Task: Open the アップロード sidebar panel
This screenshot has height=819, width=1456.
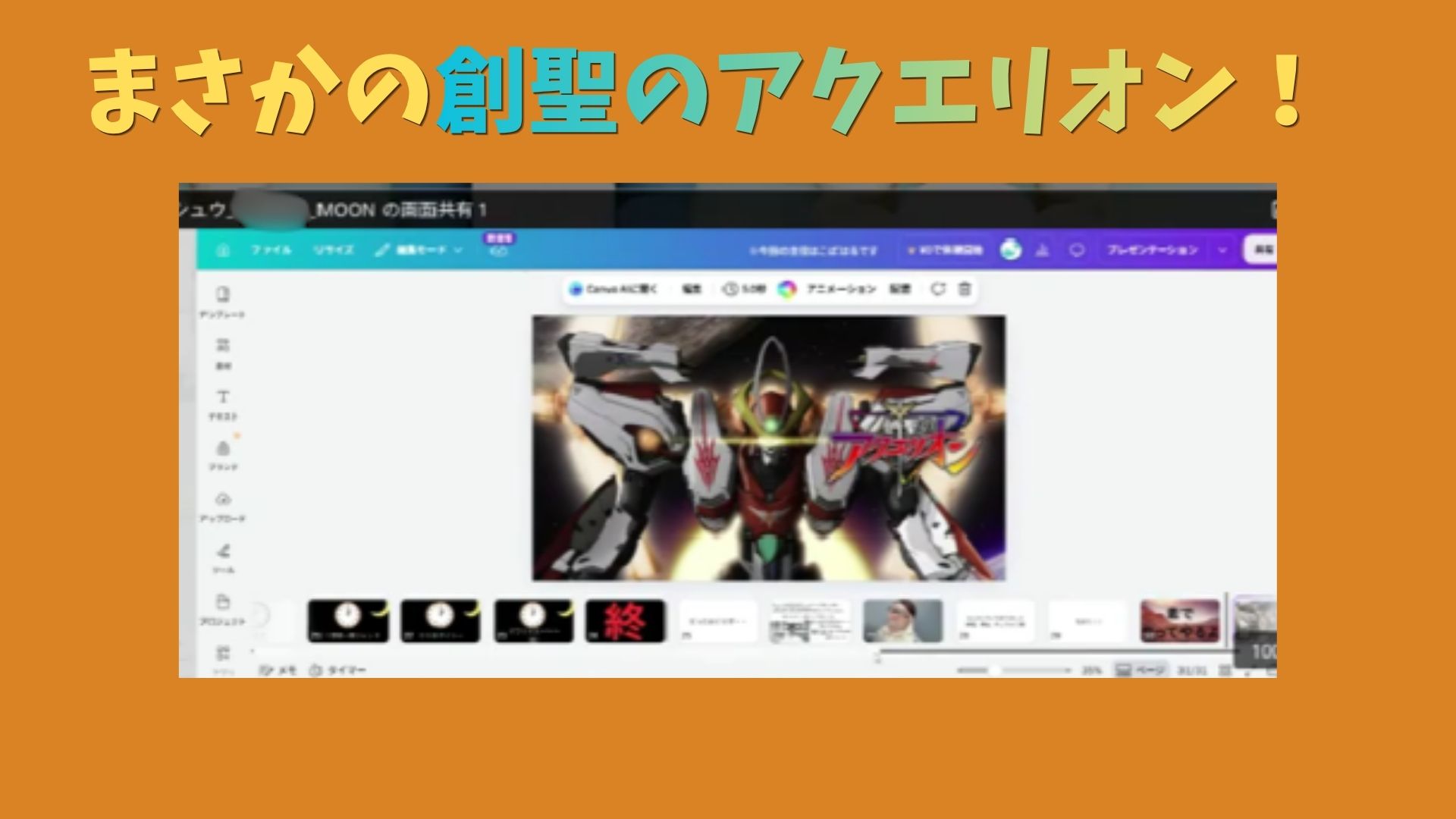Action: pos(222,507)
